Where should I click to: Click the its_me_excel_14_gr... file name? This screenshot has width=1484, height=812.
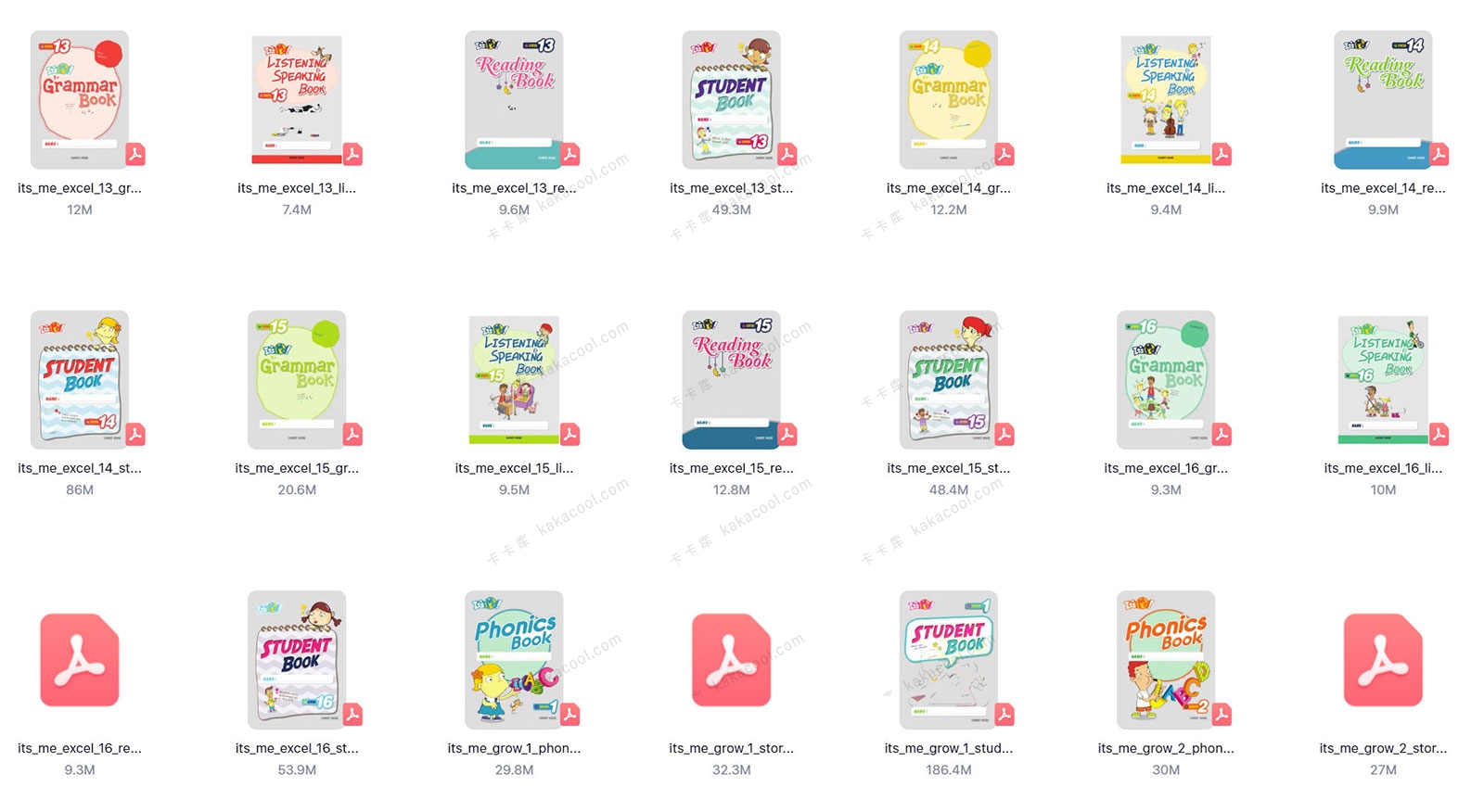click(949, 188)
